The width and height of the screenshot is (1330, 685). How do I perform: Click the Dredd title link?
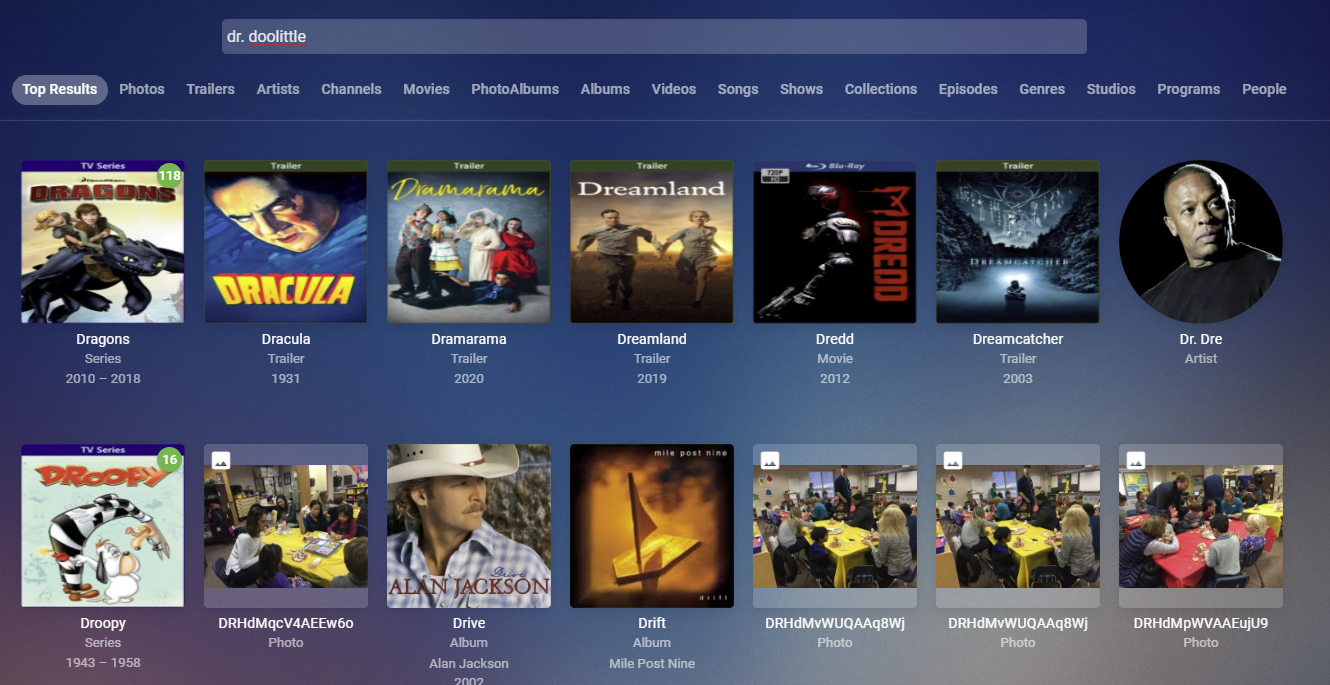835,339
